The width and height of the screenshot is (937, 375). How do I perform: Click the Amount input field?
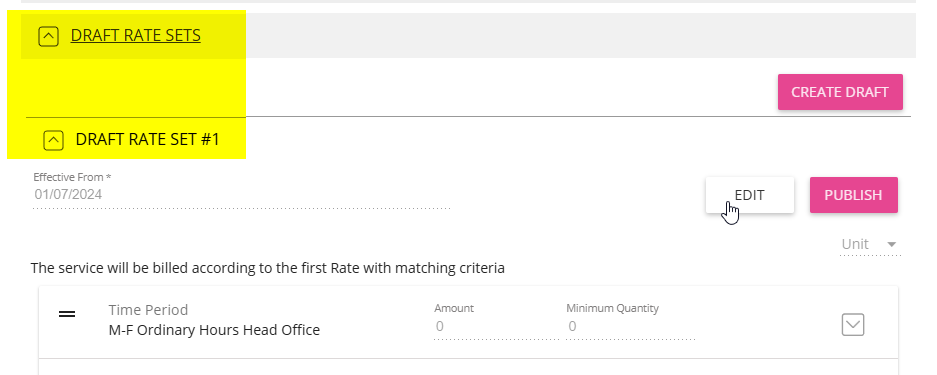(x=496, y=327)
